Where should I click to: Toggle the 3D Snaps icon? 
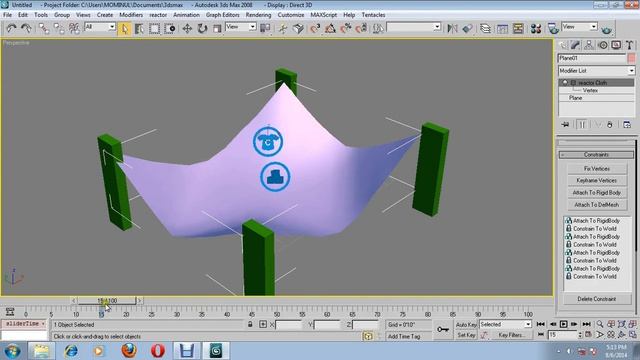(x=315, y=28)
